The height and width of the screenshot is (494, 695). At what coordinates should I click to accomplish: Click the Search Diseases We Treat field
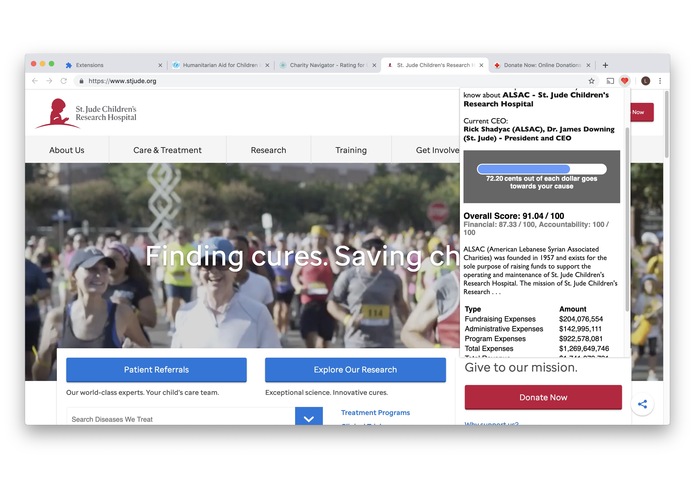point(181,417)
